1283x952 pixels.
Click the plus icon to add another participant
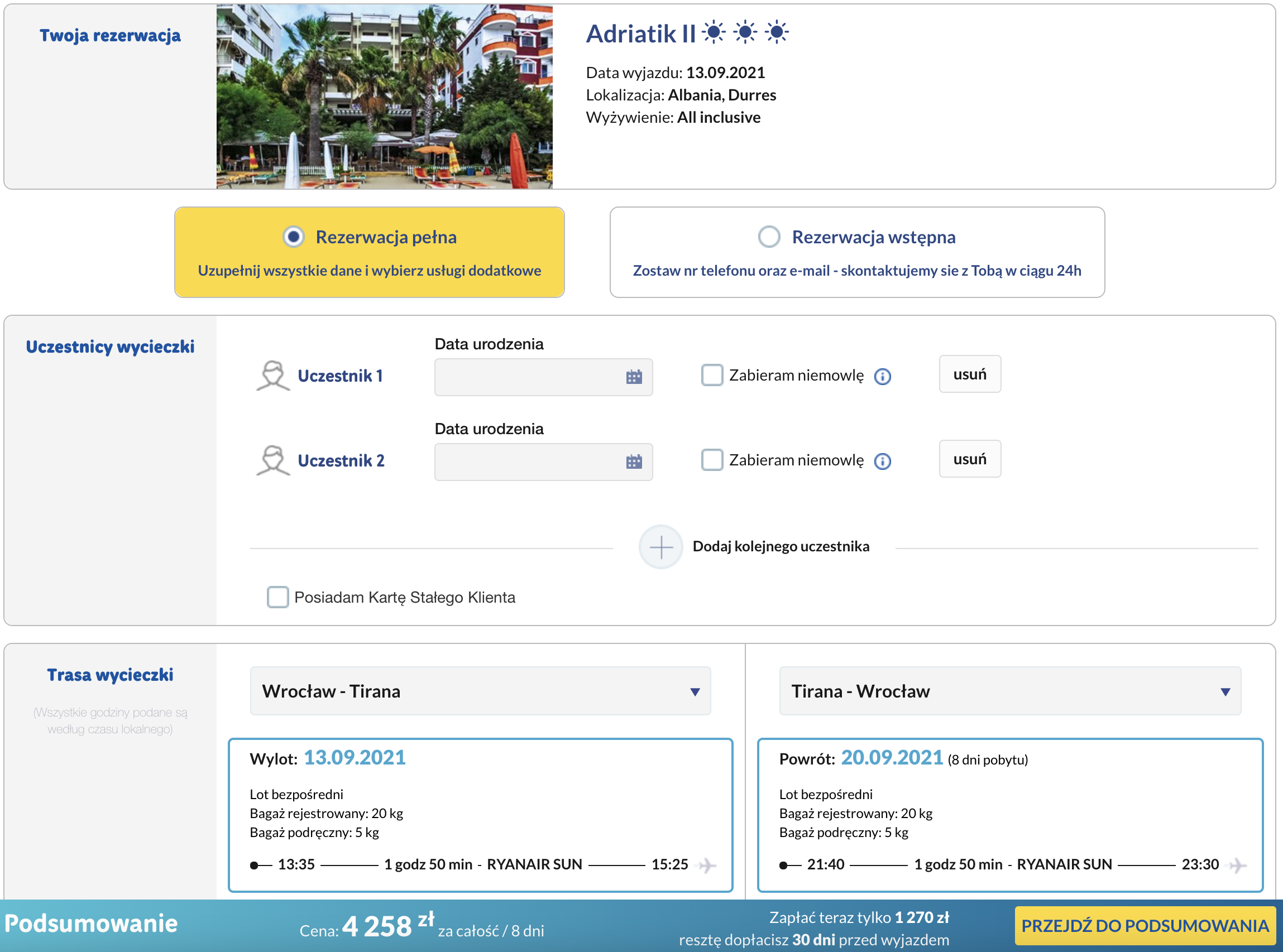[x=661, y=546]
